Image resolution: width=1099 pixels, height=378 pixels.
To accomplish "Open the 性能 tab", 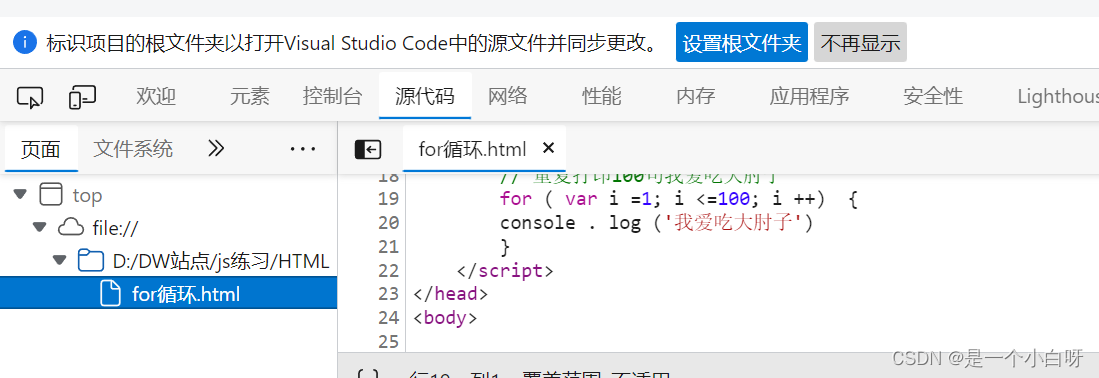I will click(601, 96).
